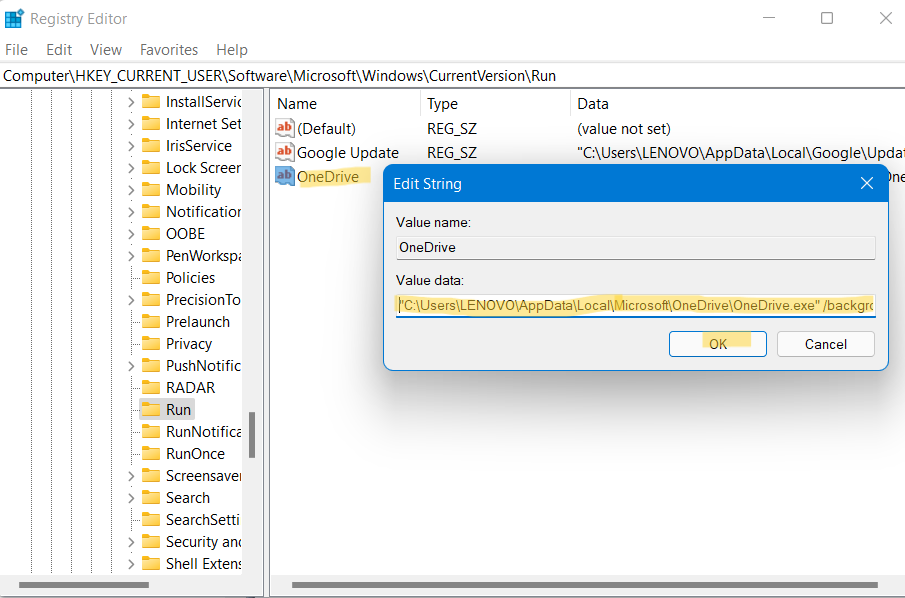
Task: Expand the Shell Extensions tree node
Action: [x=131, y=564]
